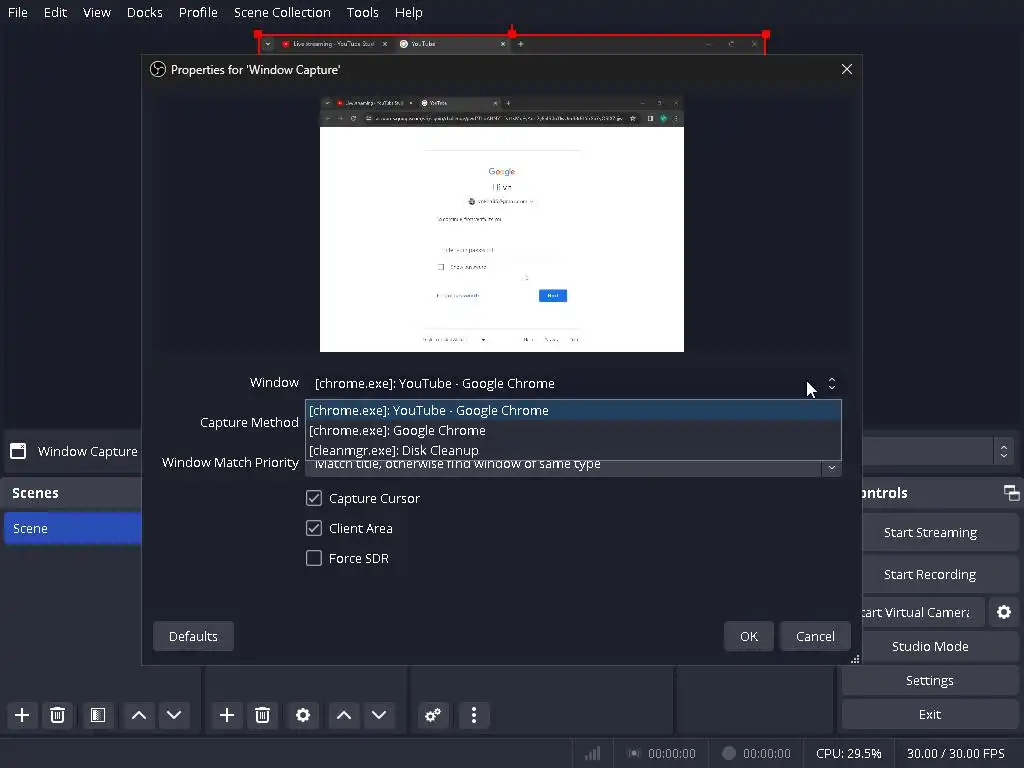Click Start Recording button
1024x768 pixels.
pyautogui.click(x=930, y=575)
